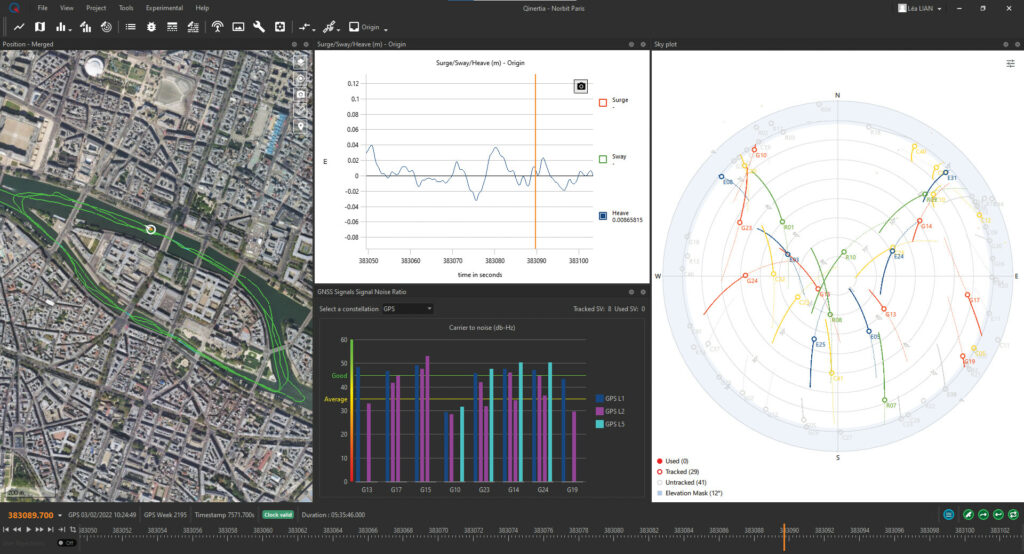
Task: Click the location pin icon on the map
Action: click(300, 125)
